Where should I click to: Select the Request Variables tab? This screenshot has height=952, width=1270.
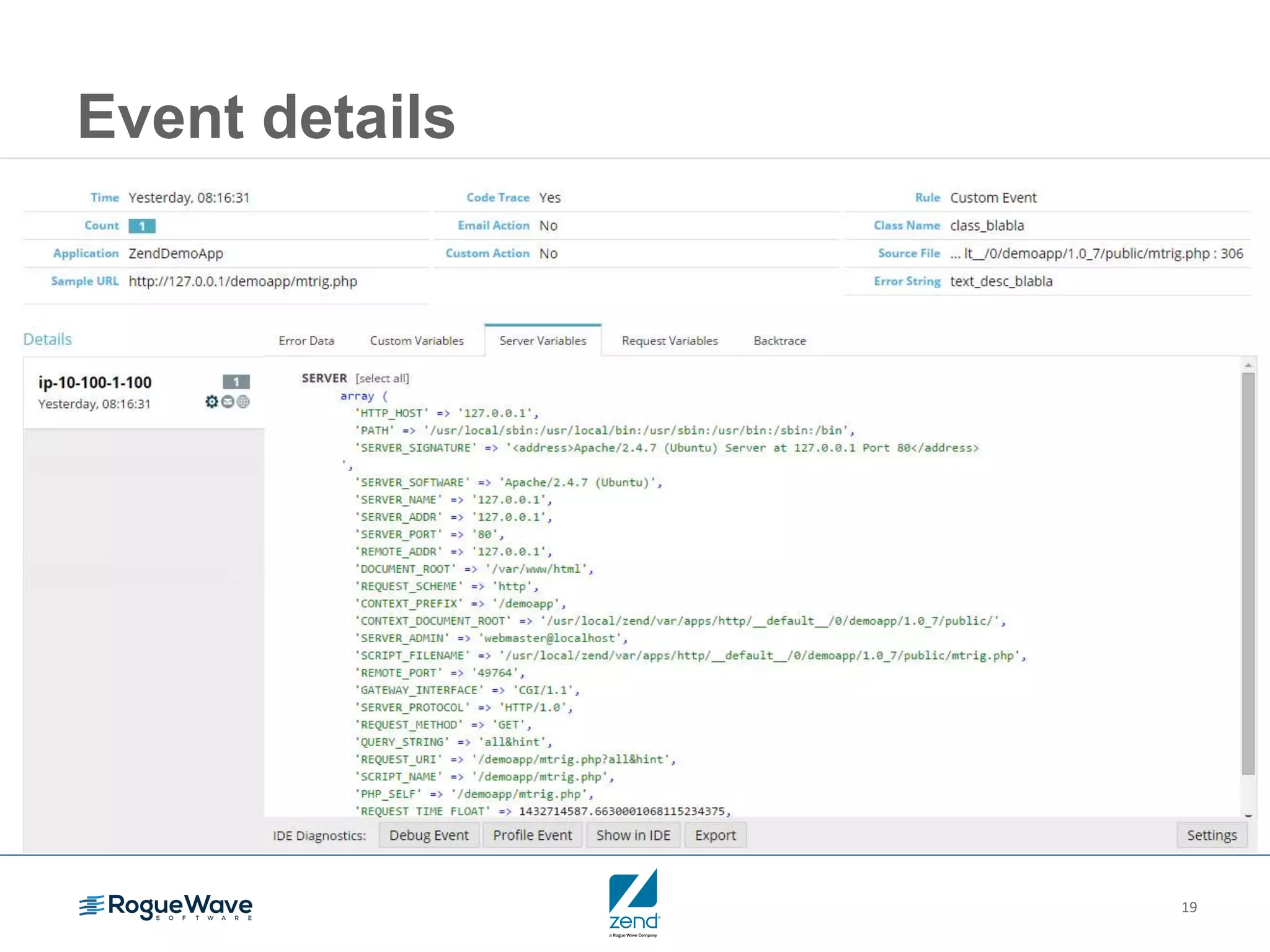coord(670,341)
